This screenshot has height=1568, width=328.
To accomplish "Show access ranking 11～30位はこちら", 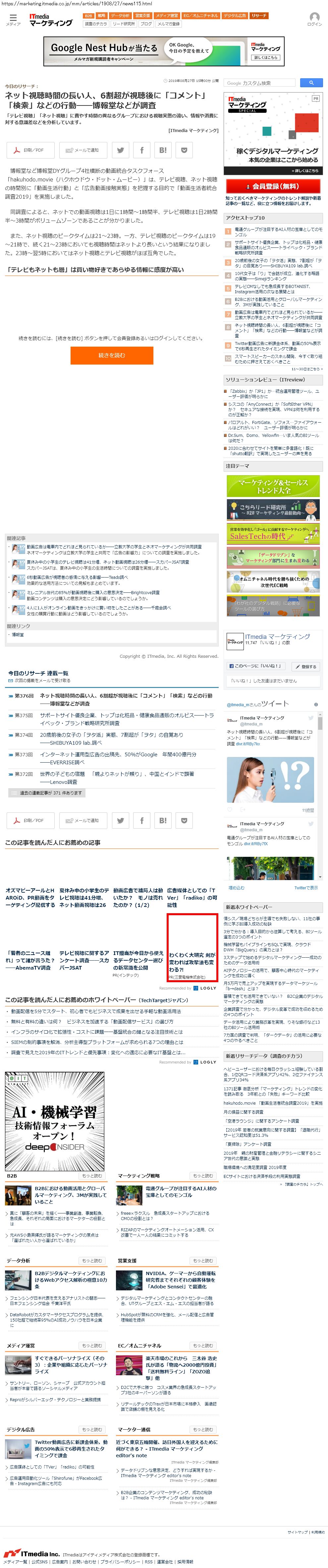I will tap(307, 368).
